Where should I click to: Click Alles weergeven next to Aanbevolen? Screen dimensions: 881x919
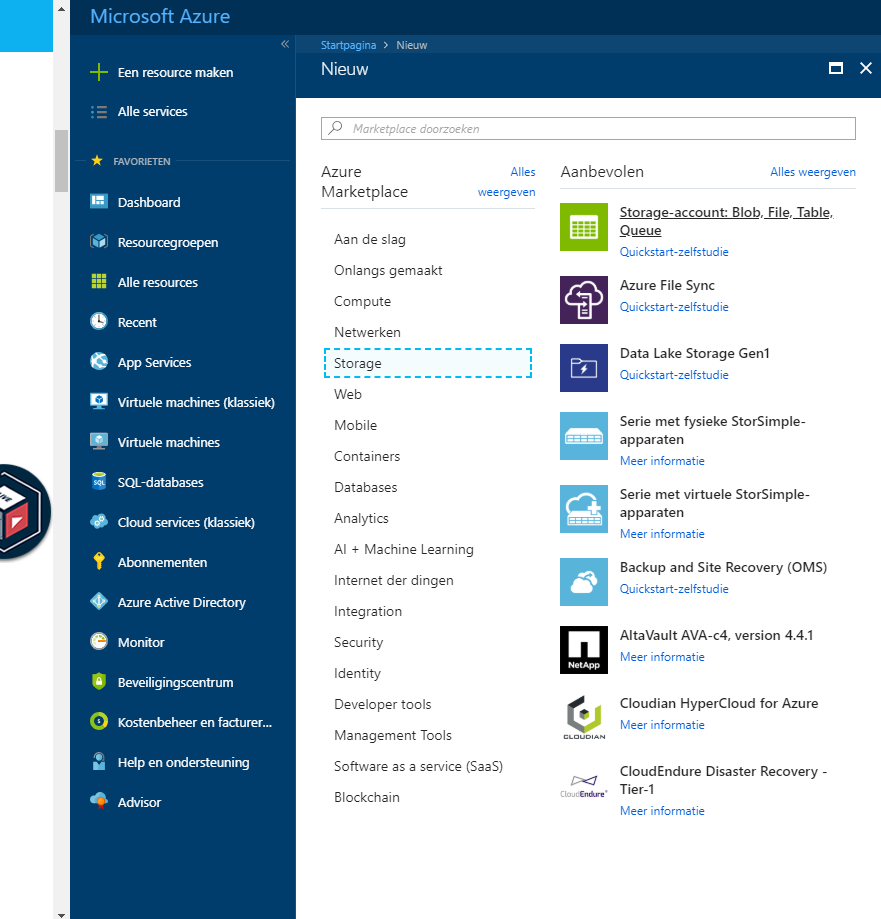(x=813, y=172)
